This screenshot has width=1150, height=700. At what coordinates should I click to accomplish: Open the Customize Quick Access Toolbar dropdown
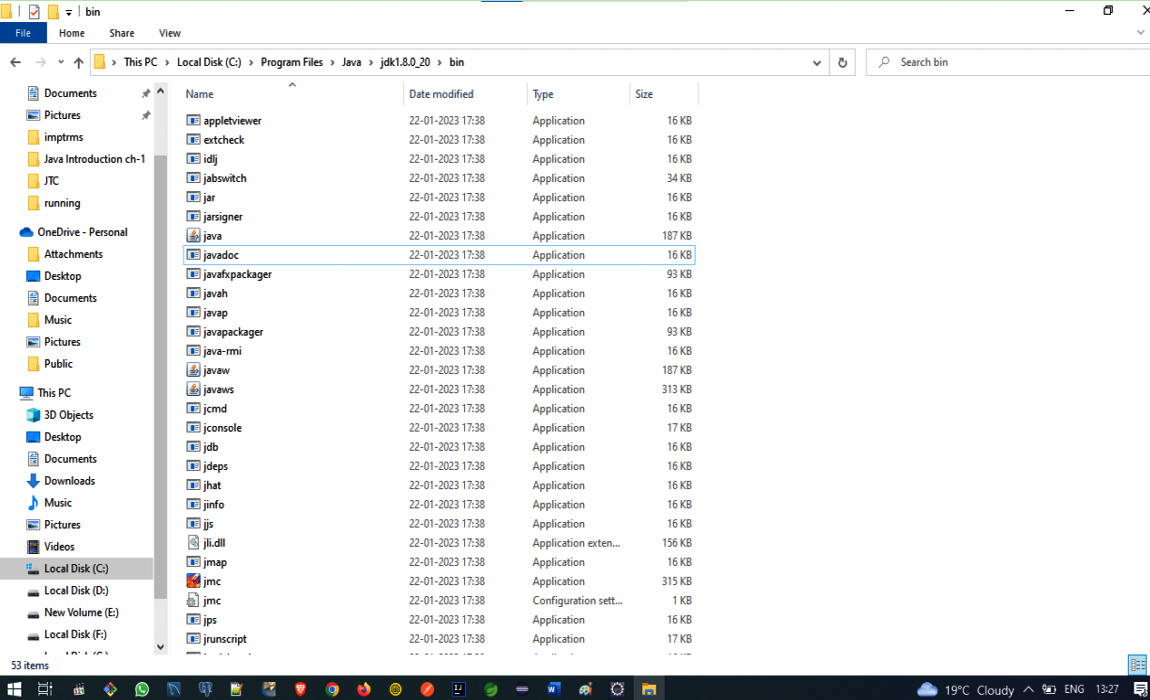click(69, 12)
